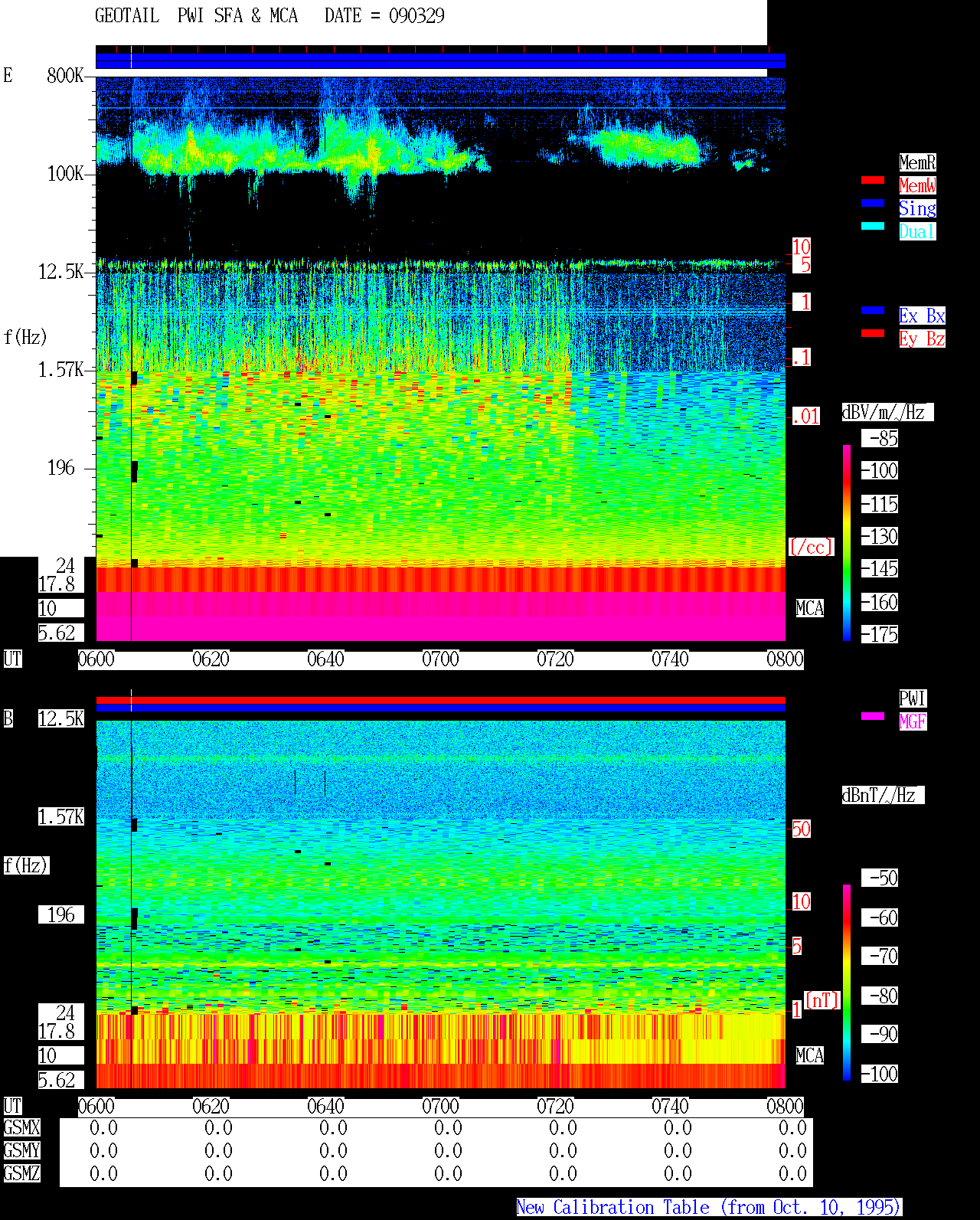Image resolution: width=980 pixels, height=1220 pixels.
Task: Click the red MemW legend swatch
Action: (x=873, y=180)
